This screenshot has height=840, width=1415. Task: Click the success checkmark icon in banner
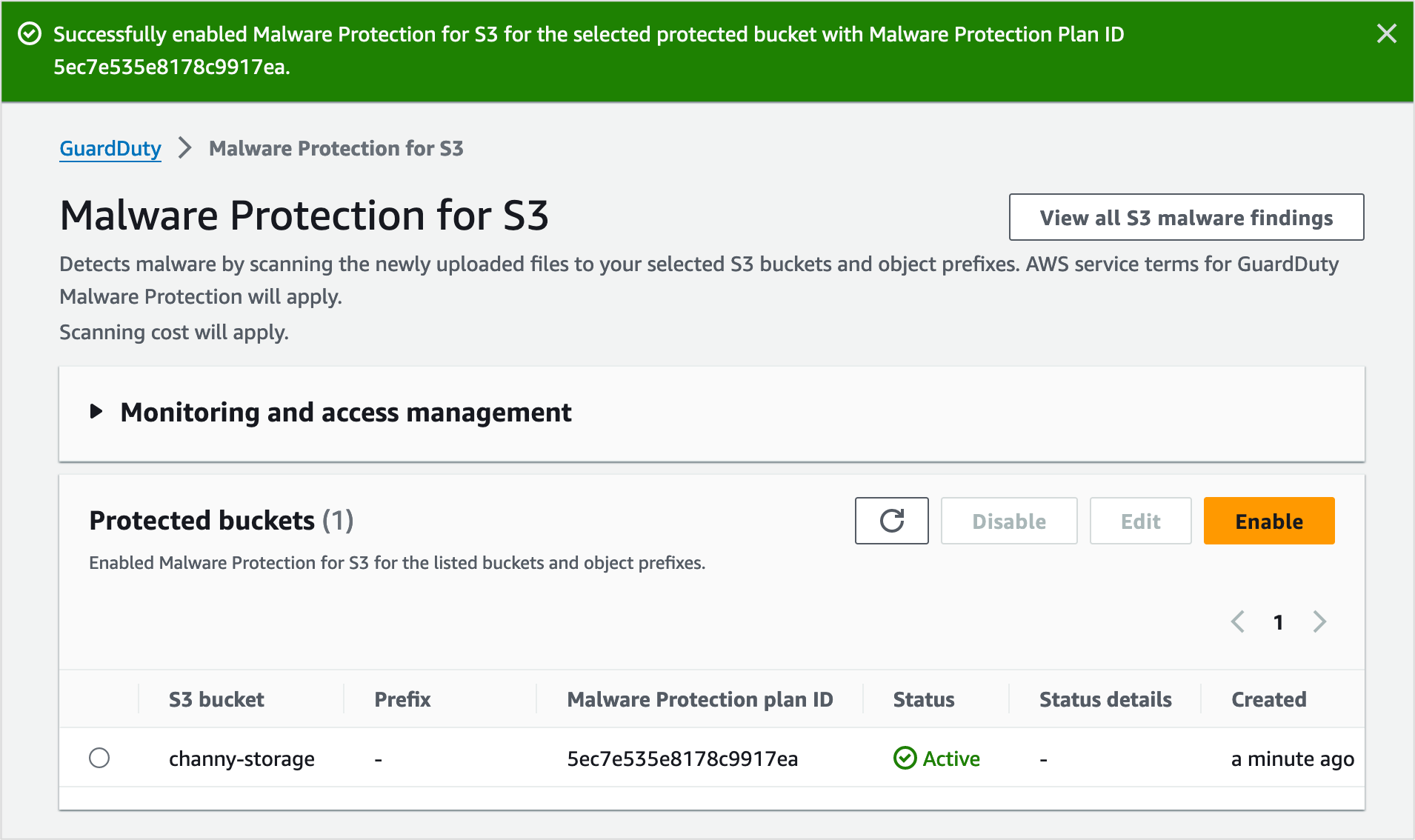click(x=30, y=34)
